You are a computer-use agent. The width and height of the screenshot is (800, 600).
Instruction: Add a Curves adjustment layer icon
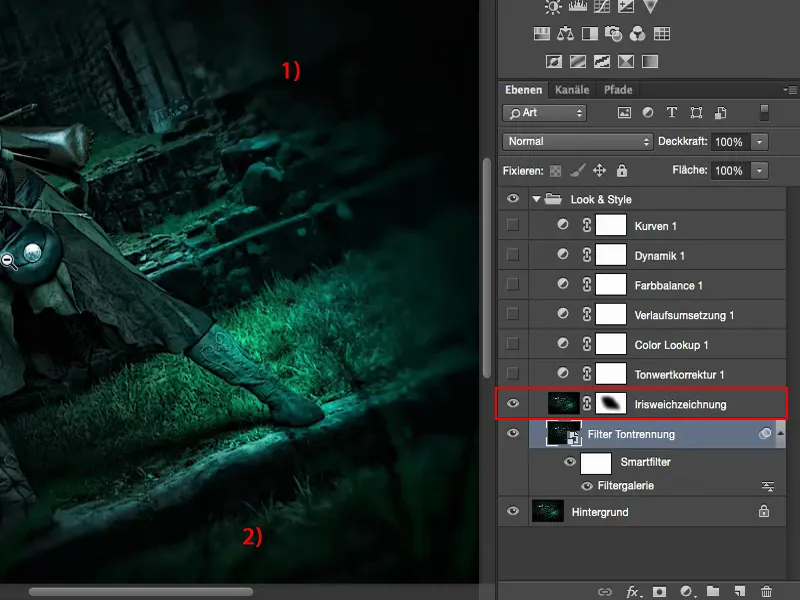click(x=602, y=6)
